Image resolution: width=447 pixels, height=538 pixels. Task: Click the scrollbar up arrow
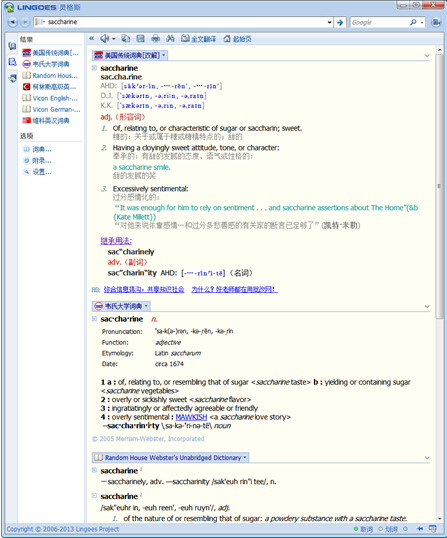coord(439,50)
